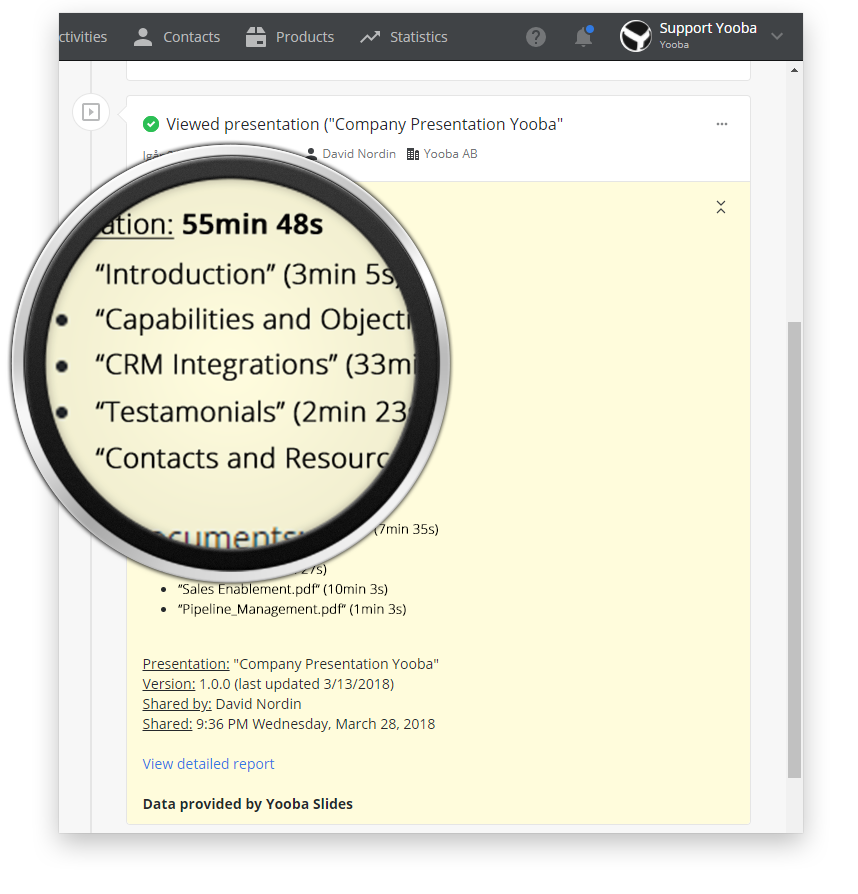The width and height of the screenshot is (858, 894).
Task: Expand the Support Yooba account dropdown
Action: [776, 36]
